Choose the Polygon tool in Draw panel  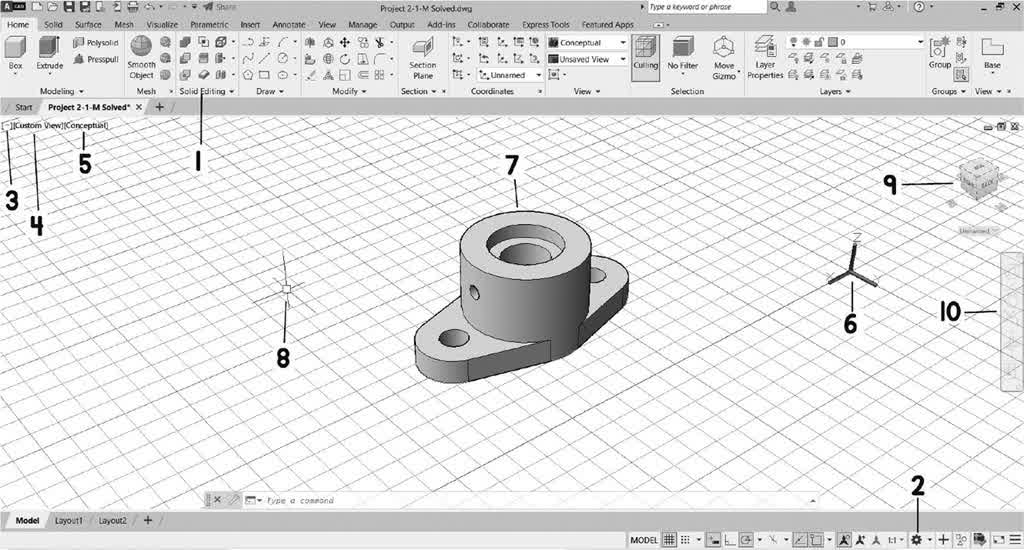click(248, 75)
